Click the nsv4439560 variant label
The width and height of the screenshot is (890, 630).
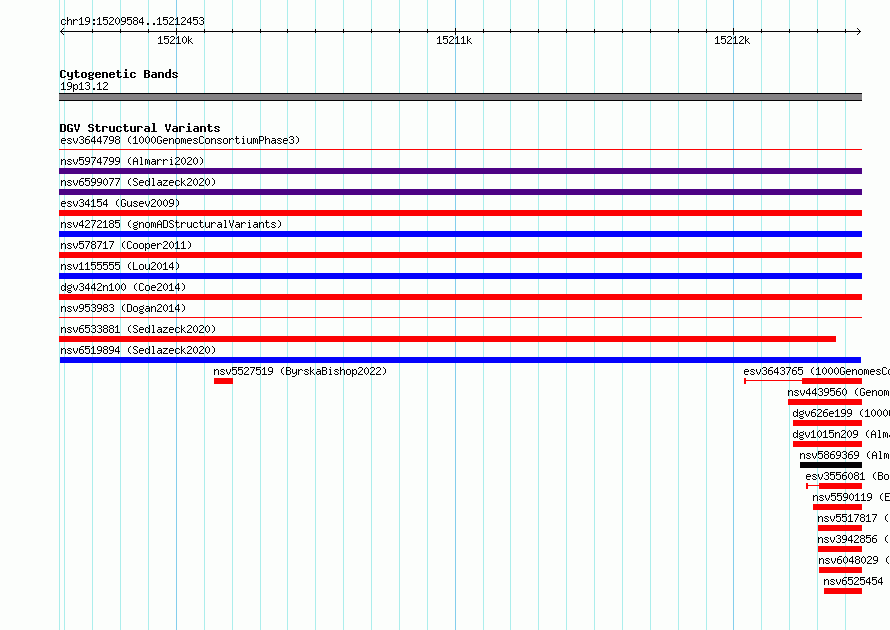838,392
